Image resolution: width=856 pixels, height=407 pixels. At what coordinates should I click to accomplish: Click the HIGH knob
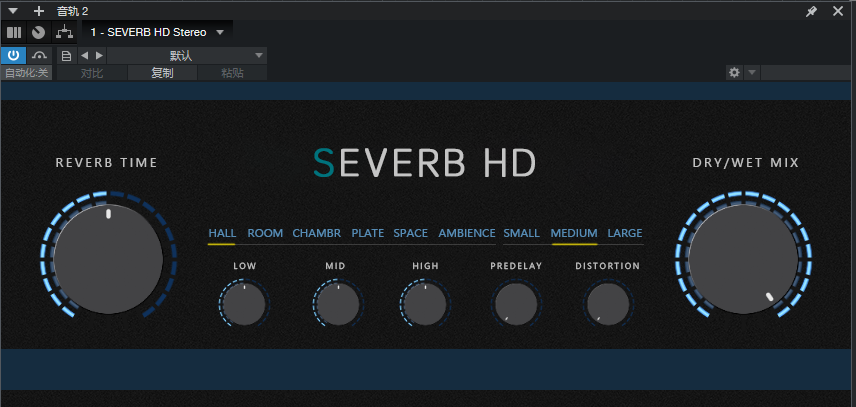point(425,304)
